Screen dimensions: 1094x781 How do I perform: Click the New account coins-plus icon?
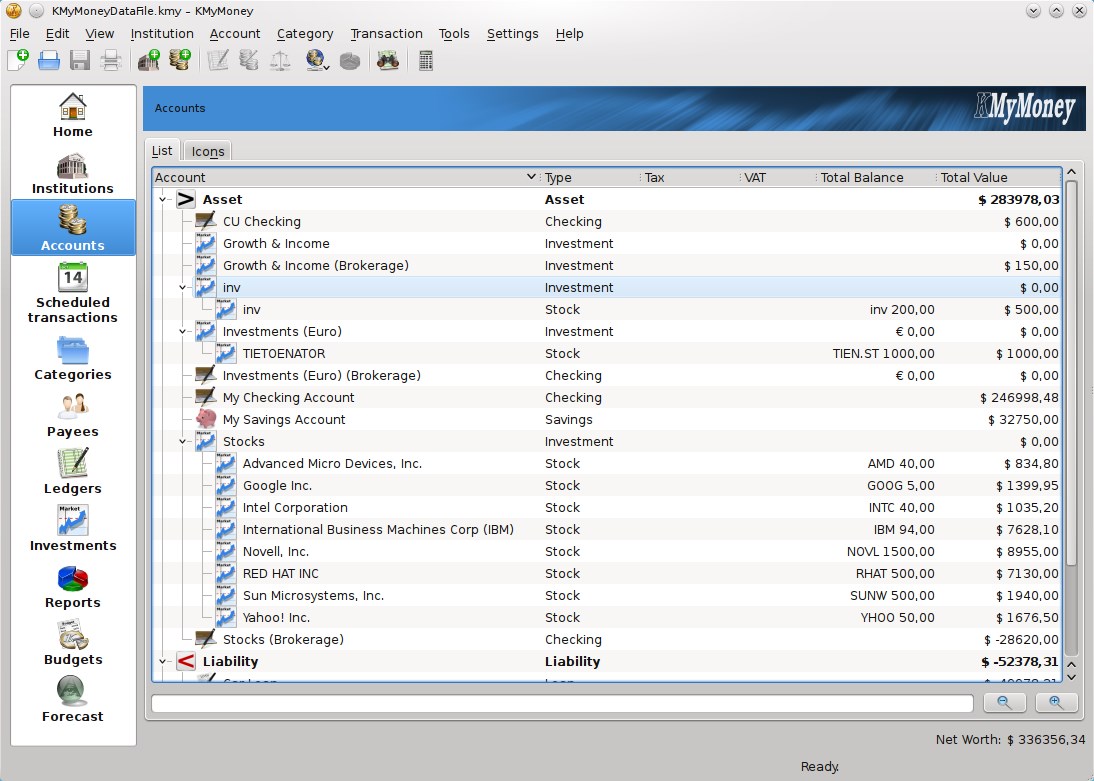coord(179,61)
